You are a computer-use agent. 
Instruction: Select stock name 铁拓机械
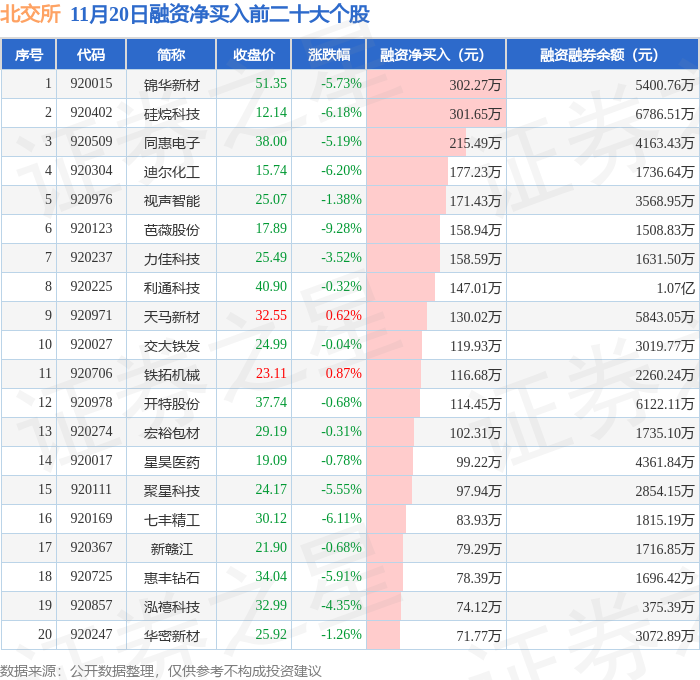[171, 375]
